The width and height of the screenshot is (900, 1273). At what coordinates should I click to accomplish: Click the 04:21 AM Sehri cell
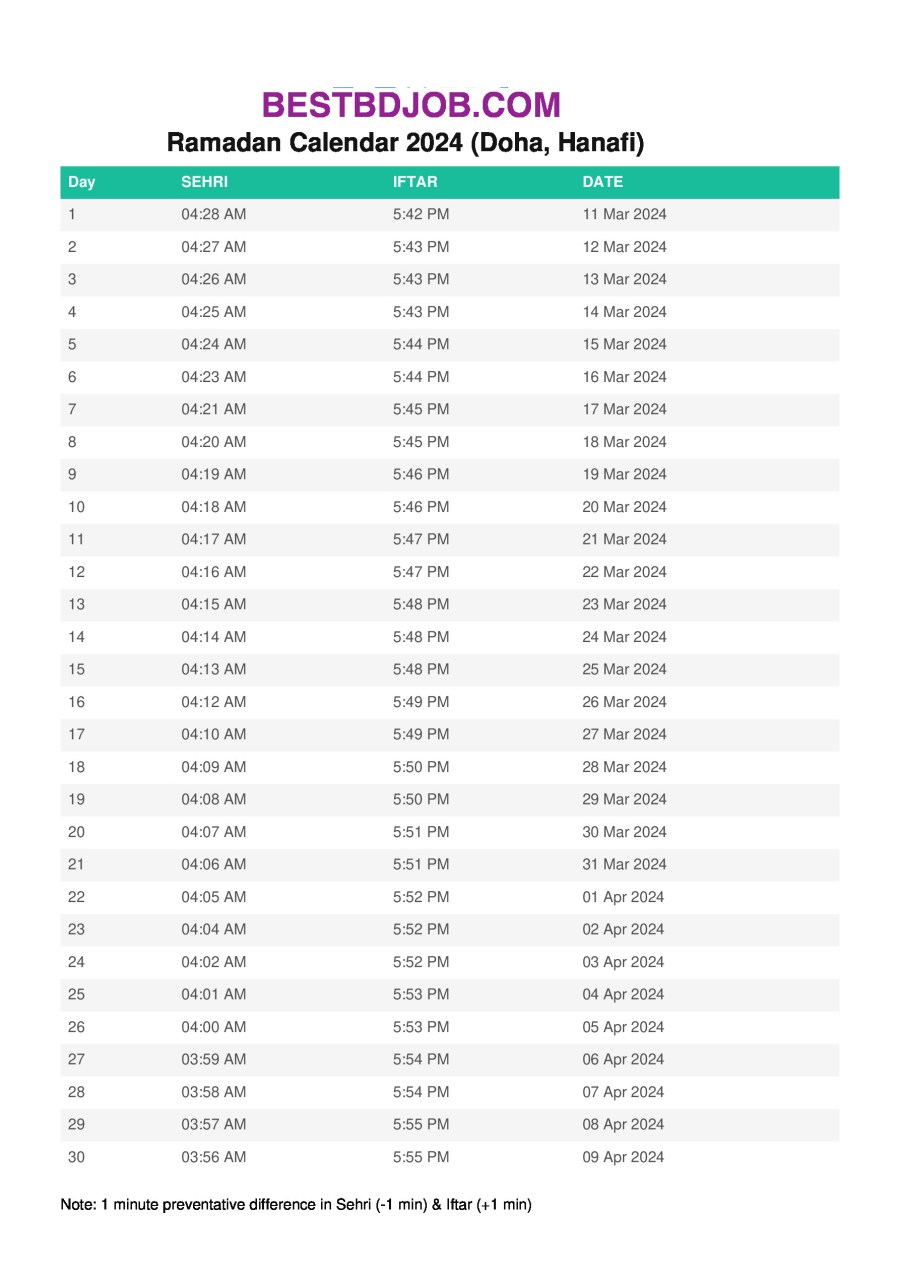[213, 409]
